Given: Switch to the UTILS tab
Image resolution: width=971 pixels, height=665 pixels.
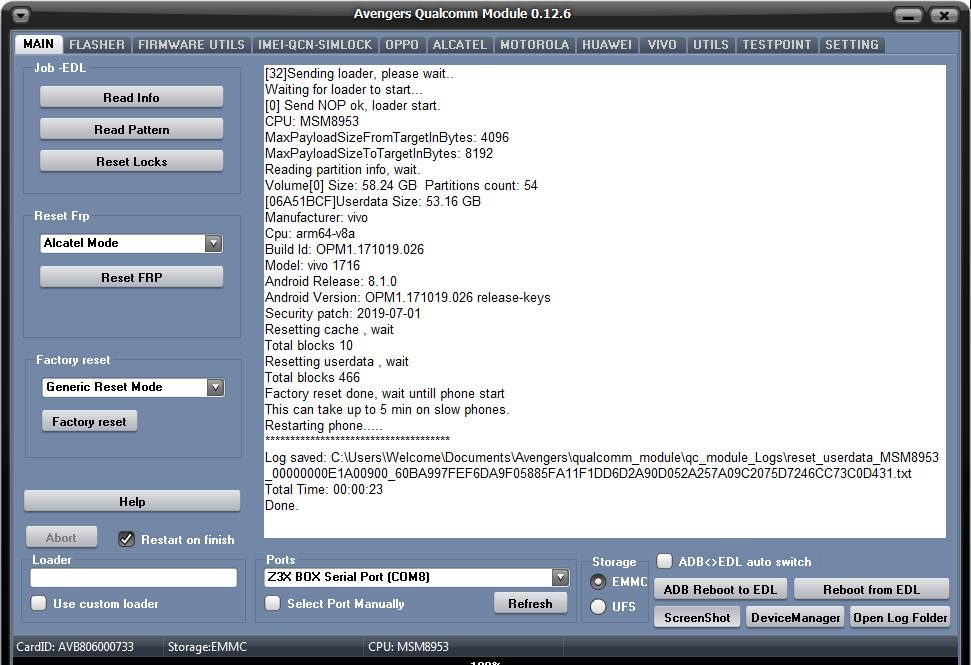Looking at the screenshot, I should coord(710,45).
